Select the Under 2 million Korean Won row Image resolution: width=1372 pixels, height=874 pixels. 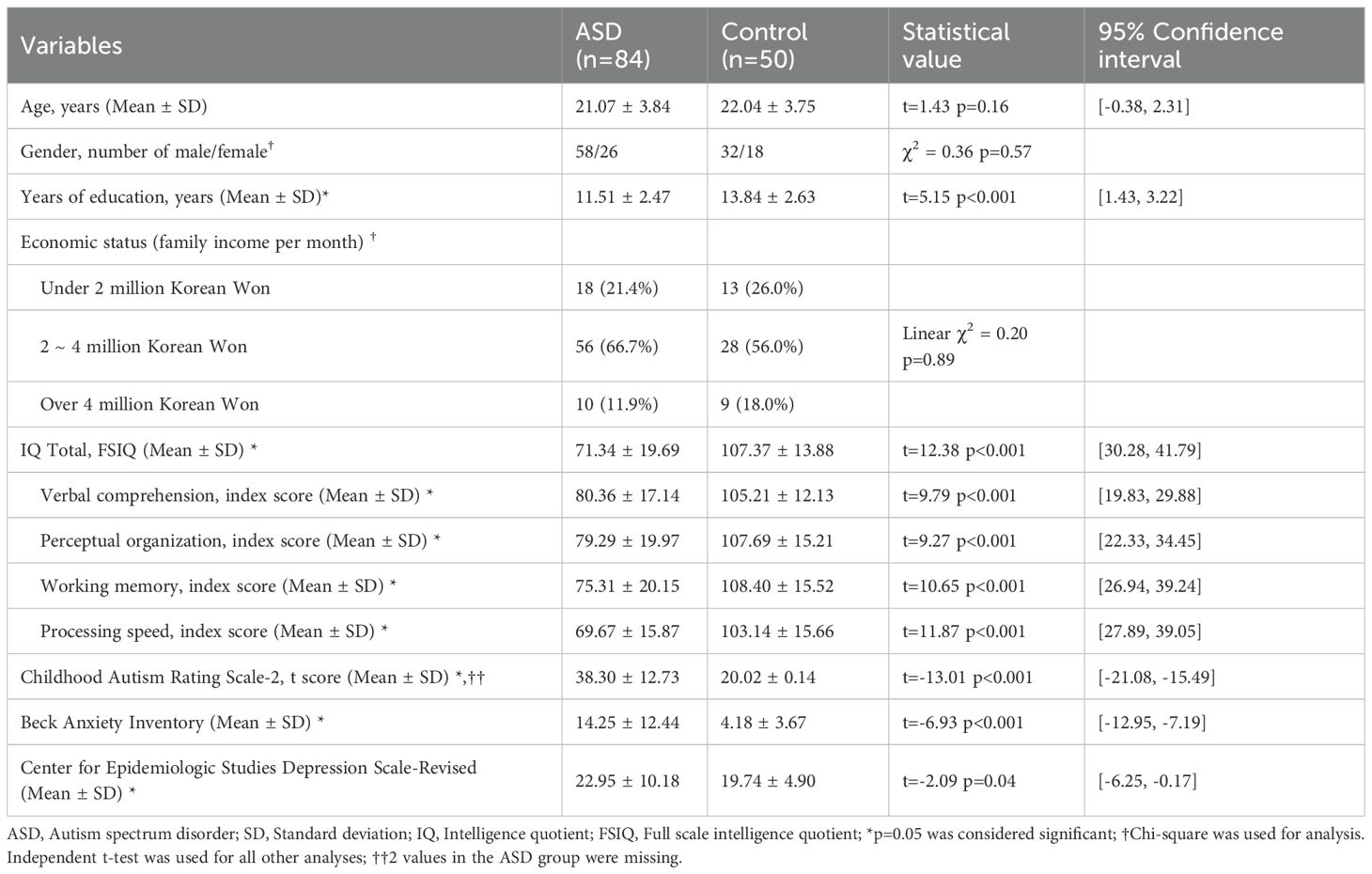pos(155,288)
